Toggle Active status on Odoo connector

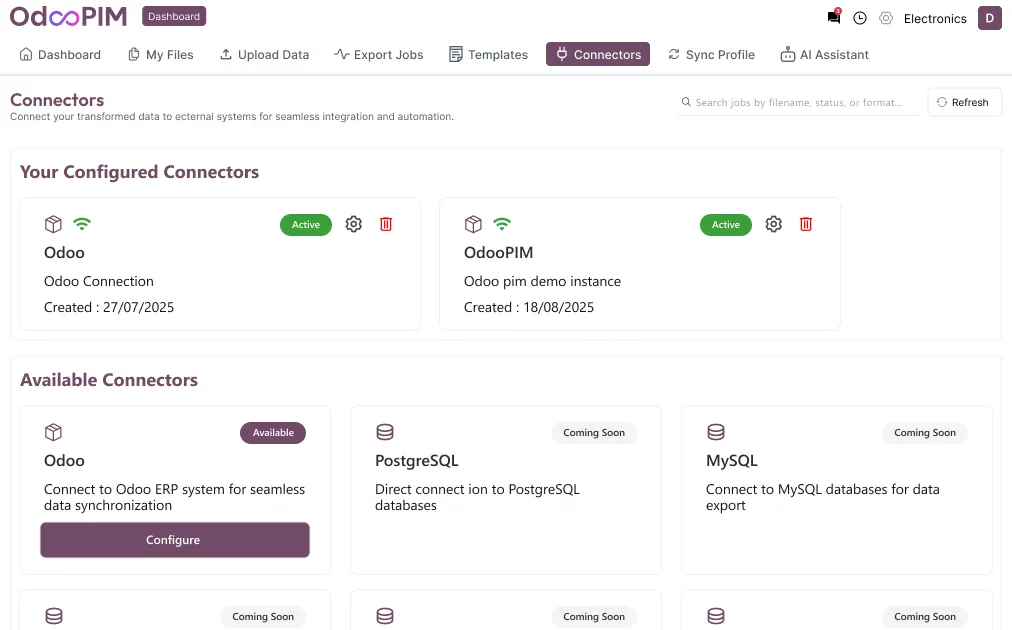click(x=305, y=225)
